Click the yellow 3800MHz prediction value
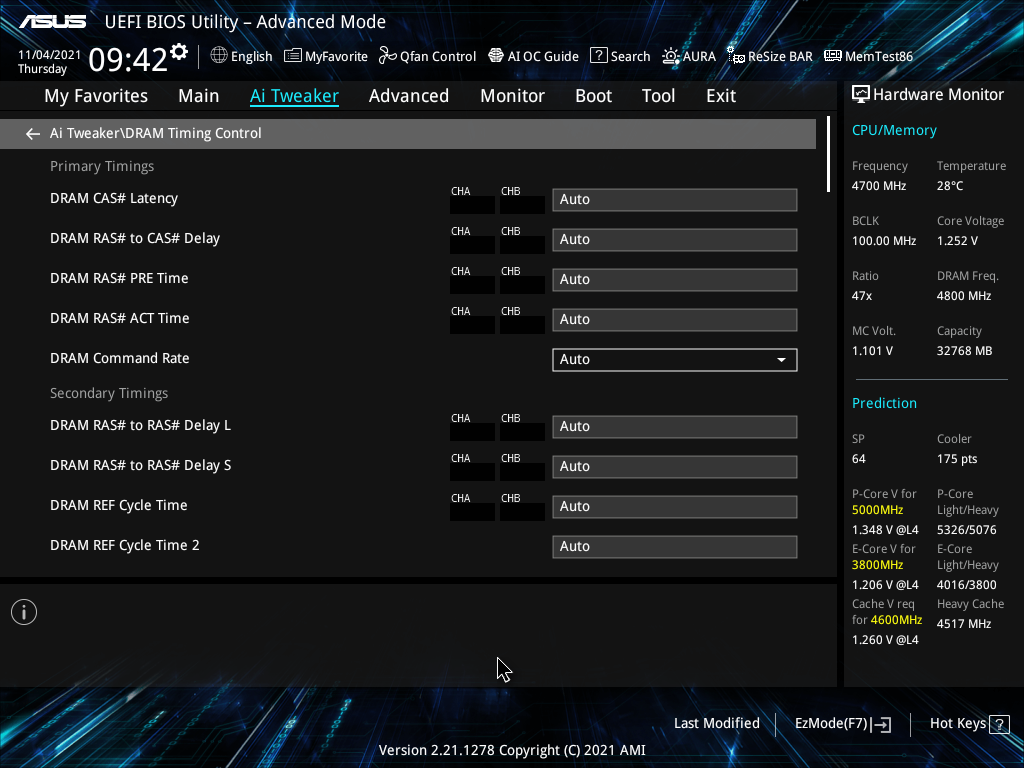The height and width of the screenshot is (768, 1024). [x=877, y=565]
